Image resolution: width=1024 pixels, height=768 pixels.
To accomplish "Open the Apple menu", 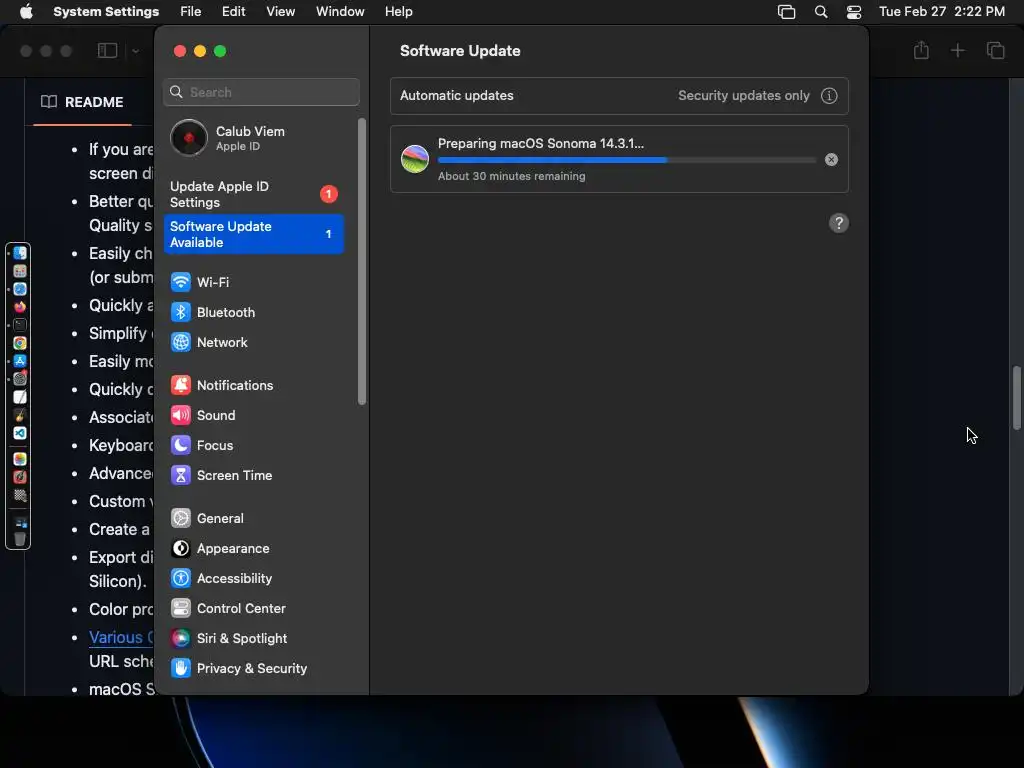I will click(x=26, y=12).
